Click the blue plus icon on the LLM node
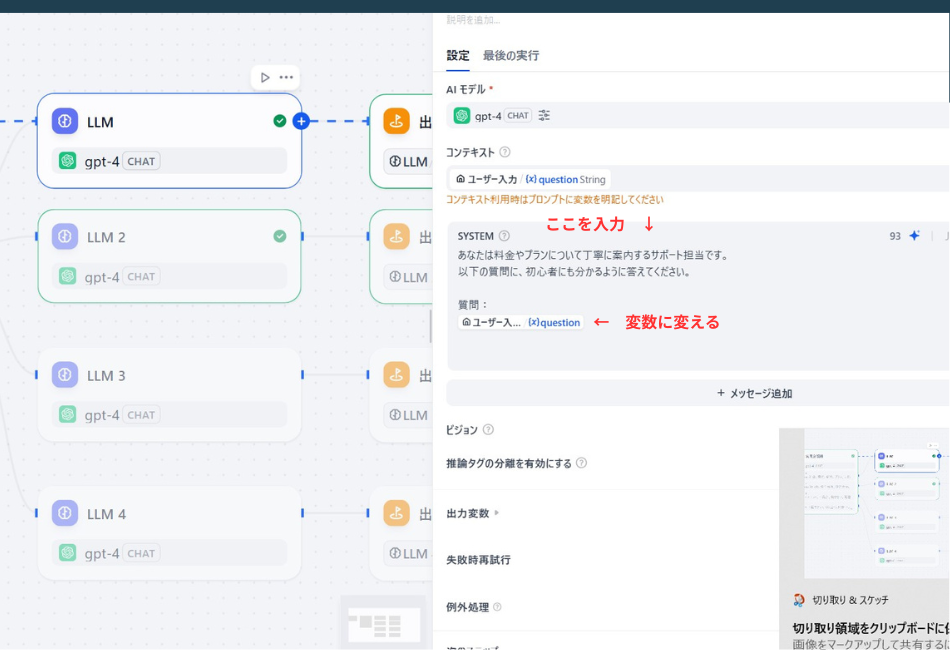The image size is (950, 650). (x=301, y=120)
